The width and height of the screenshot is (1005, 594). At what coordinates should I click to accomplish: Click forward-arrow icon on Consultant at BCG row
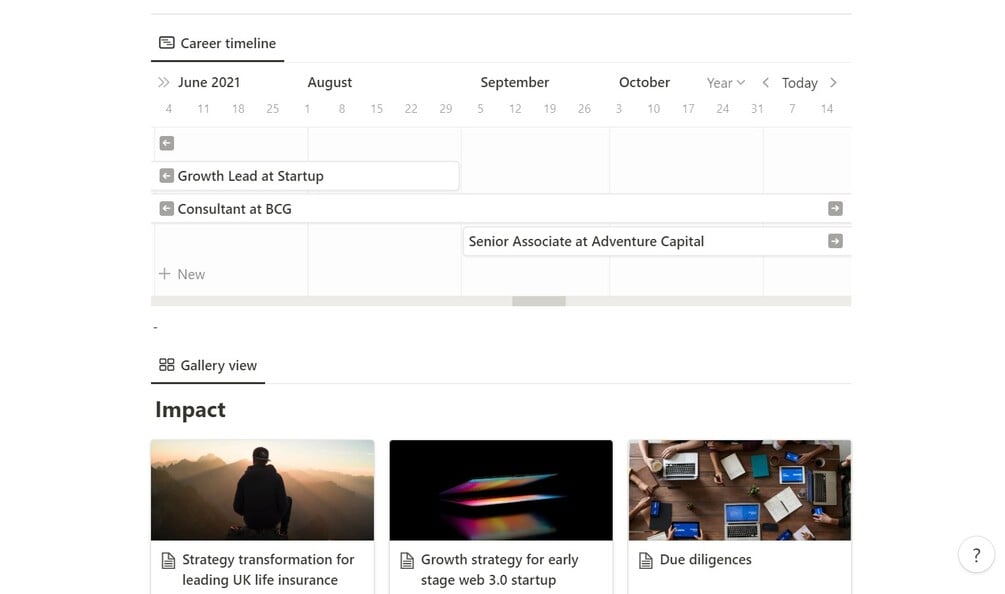point(835,208)
